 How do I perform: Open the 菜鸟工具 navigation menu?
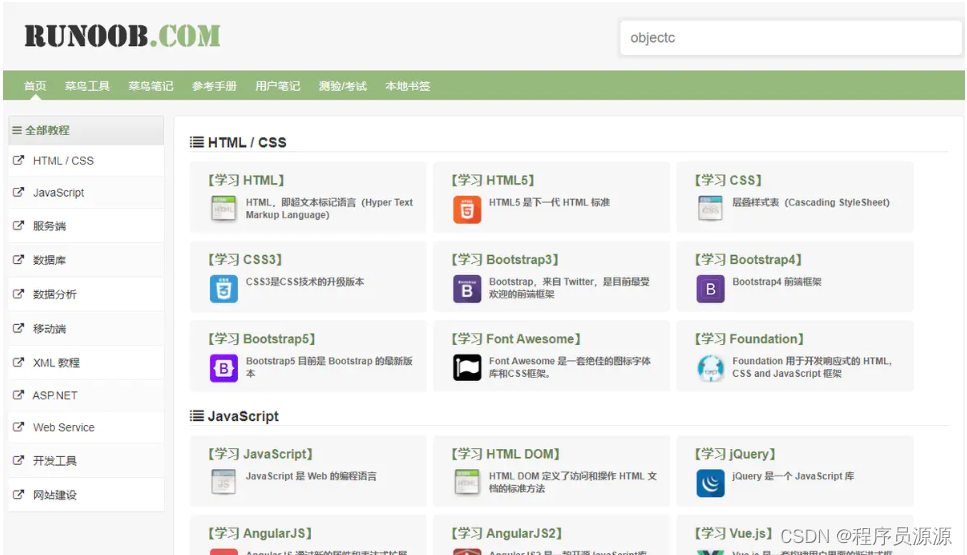pyautogui.click(x=87, y=86)
